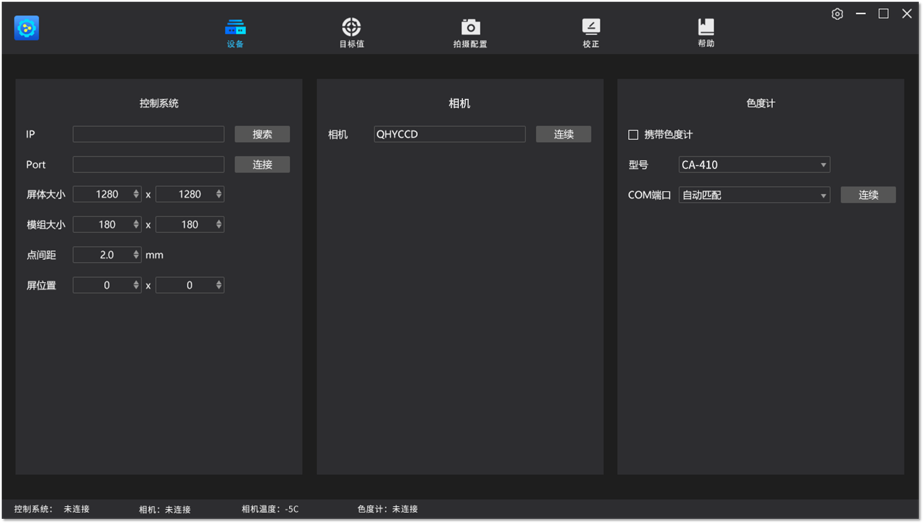The height and width of the screenshot is (524, 924).
Task: Click the 连接 button beside Port
Action: click(x=262, y=165)
